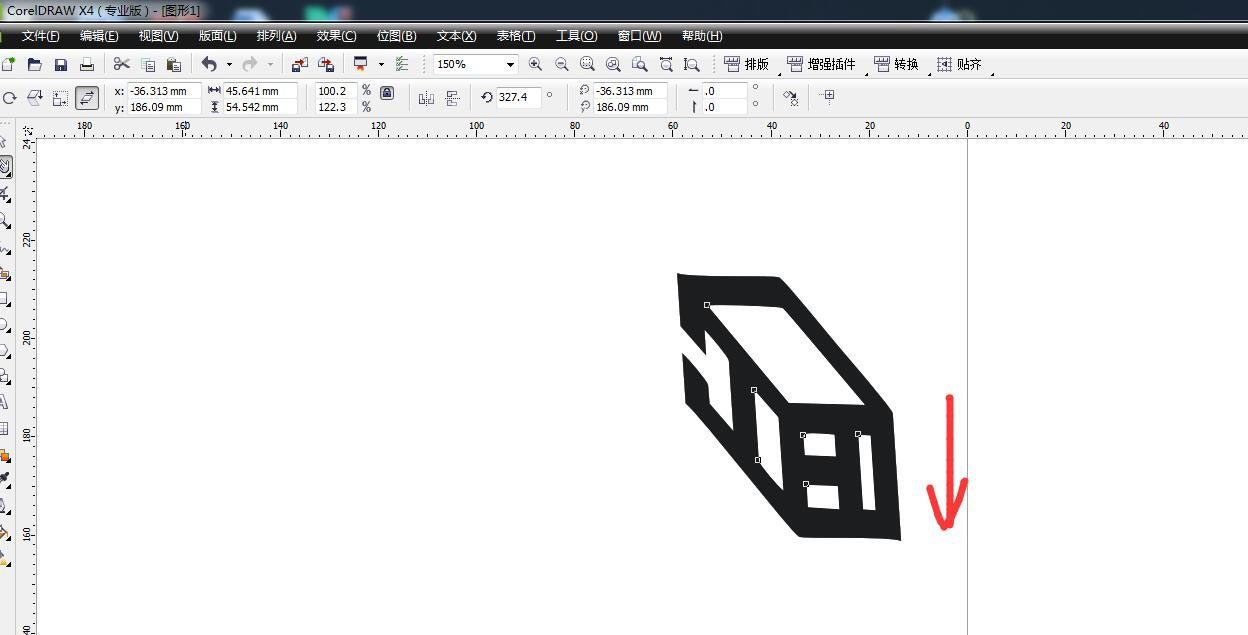
Task: Open the 效果(C) menu
Action: 336,36
